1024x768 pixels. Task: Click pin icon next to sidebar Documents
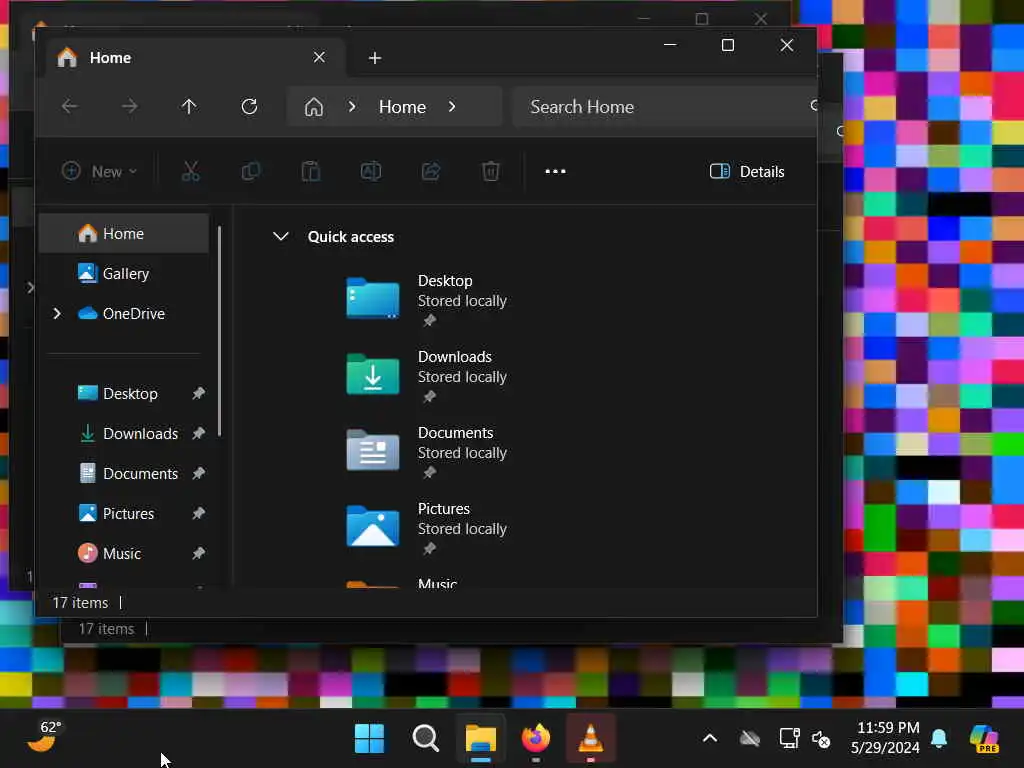tap(199, 473)
